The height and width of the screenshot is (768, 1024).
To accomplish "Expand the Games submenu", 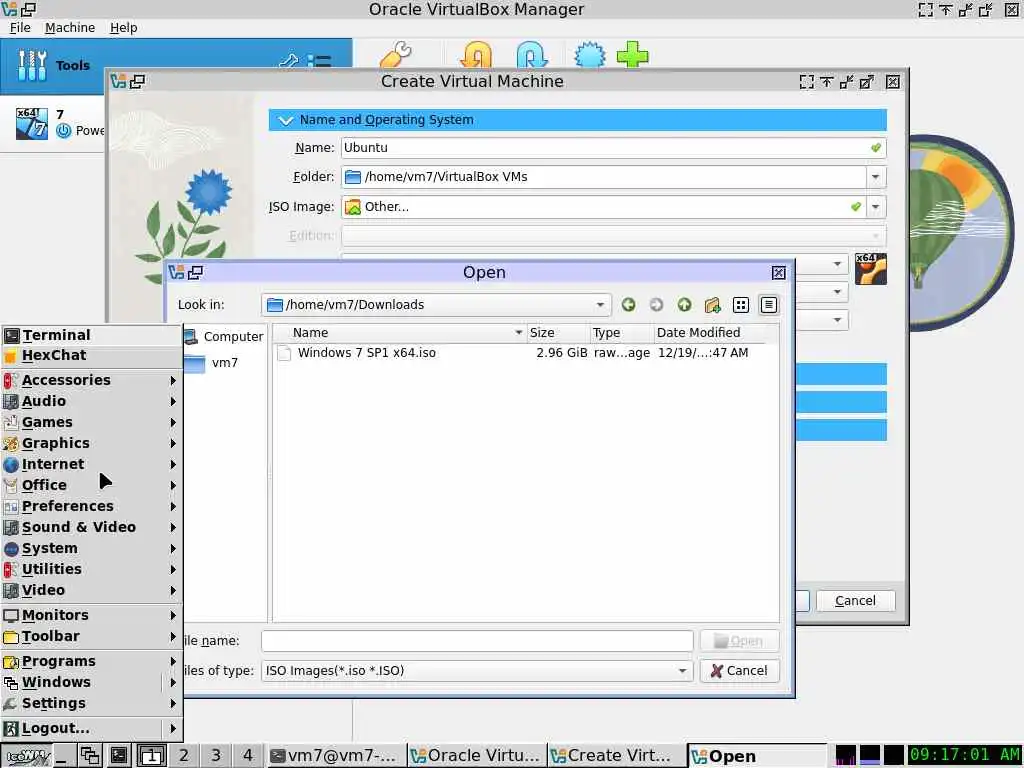I will (91, 422).
